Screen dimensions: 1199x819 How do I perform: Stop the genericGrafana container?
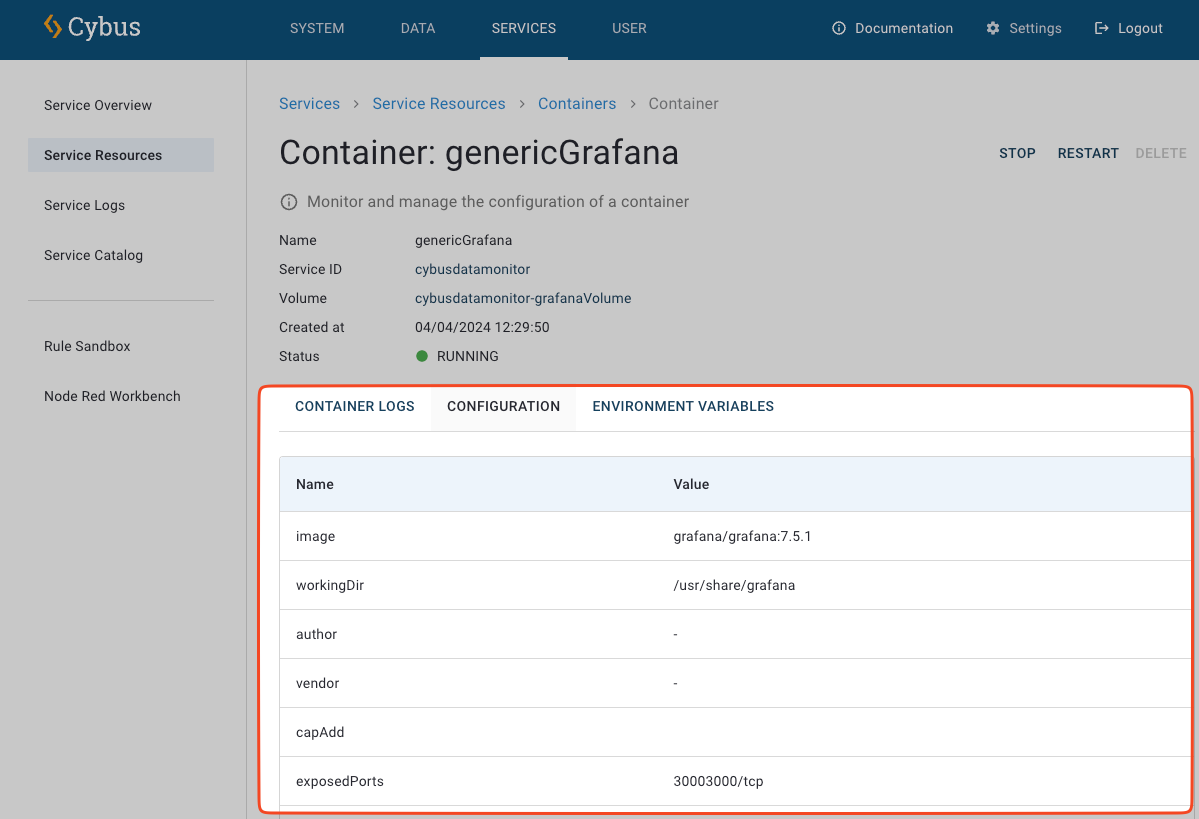coord(1017,153)
